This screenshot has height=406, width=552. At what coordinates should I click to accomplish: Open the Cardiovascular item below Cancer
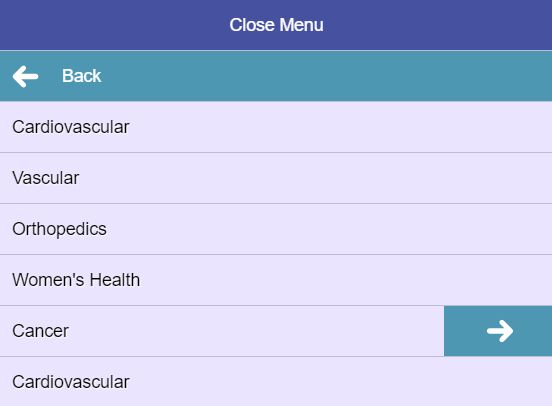tap(276, 382)
